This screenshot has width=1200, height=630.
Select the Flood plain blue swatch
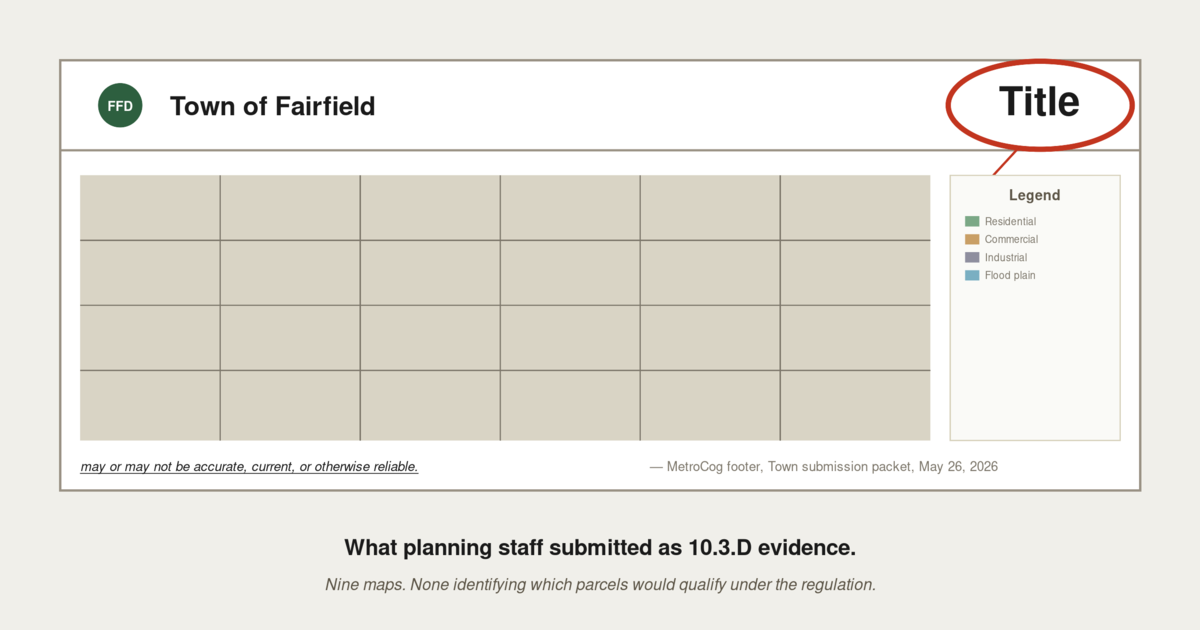click(x=972, y=275)
